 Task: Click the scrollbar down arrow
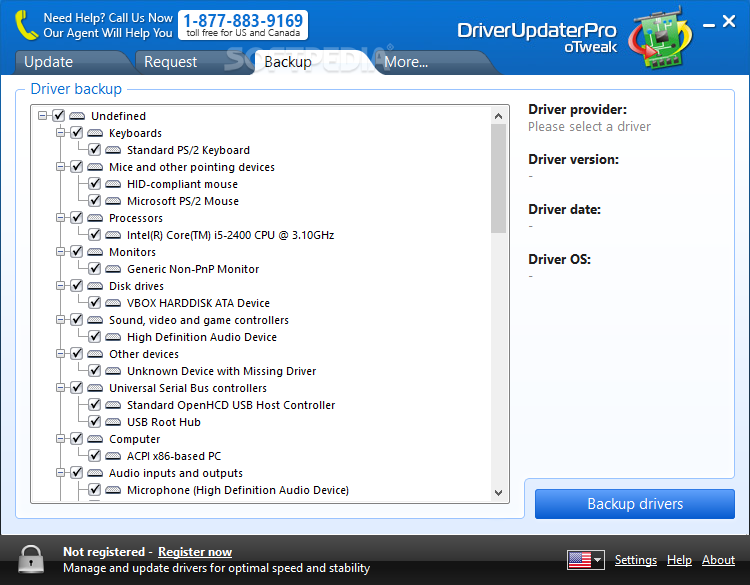pos(498,493)
